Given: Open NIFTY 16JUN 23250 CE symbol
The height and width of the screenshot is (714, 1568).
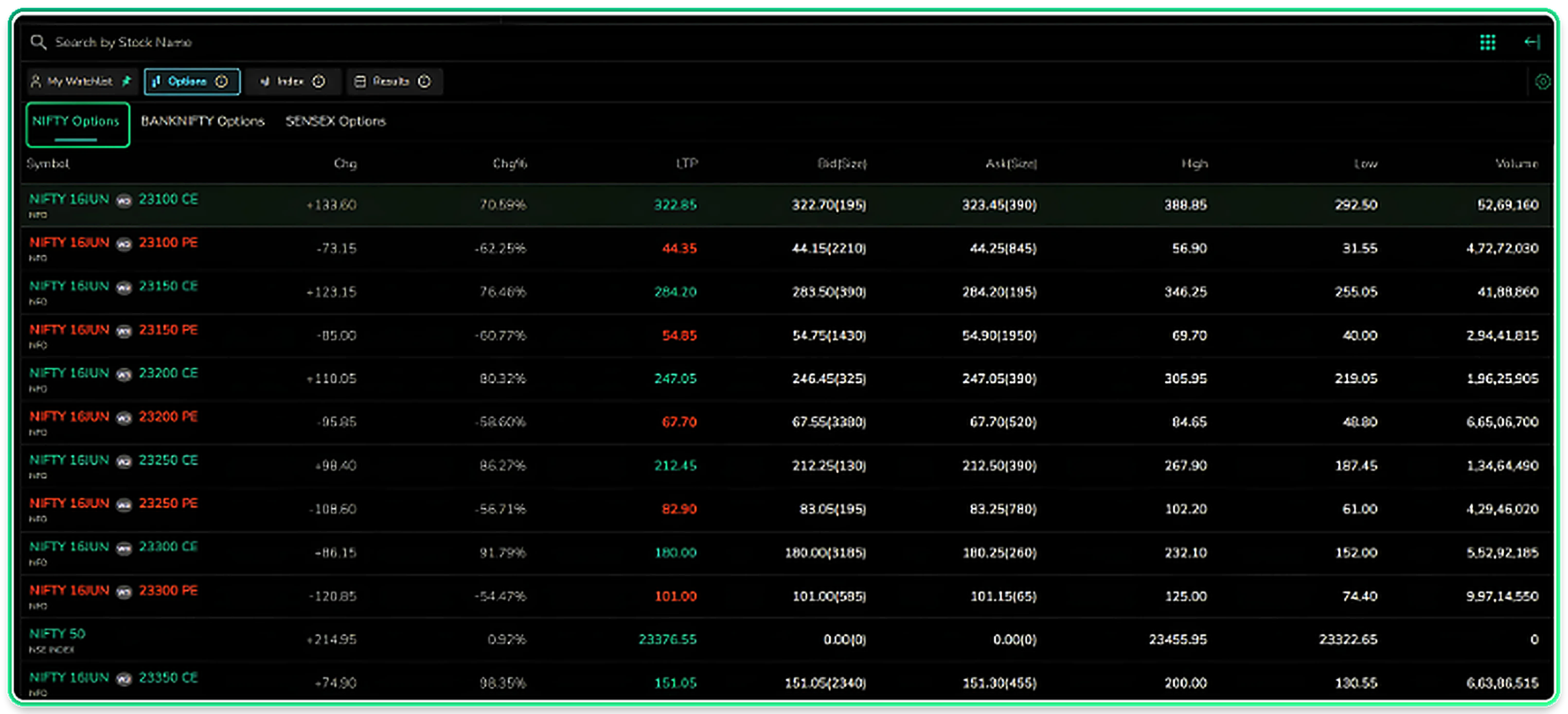Looking at the screenshot, I should [114, 460].
